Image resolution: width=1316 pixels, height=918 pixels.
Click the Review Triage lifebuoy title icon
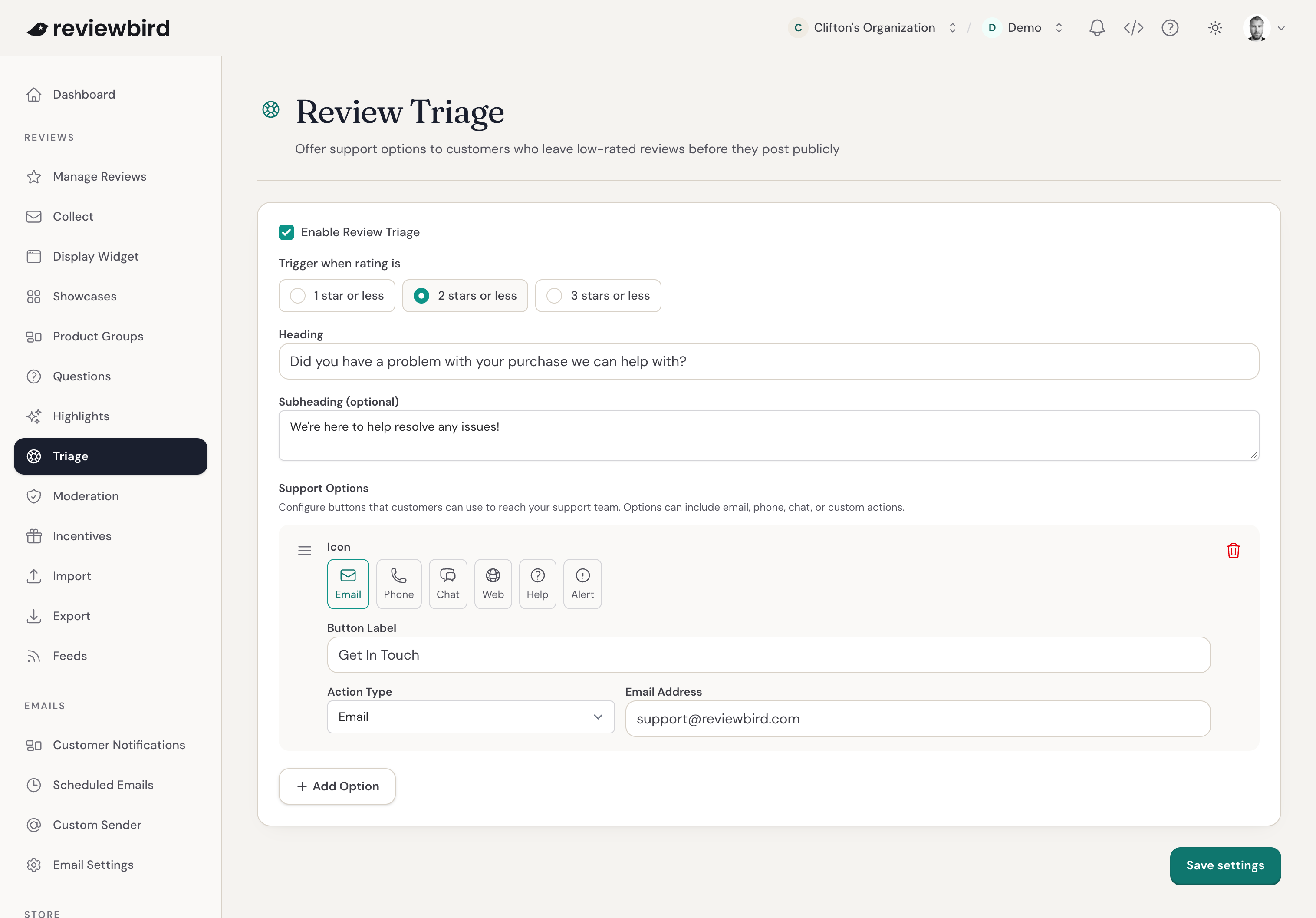point(270,109)
